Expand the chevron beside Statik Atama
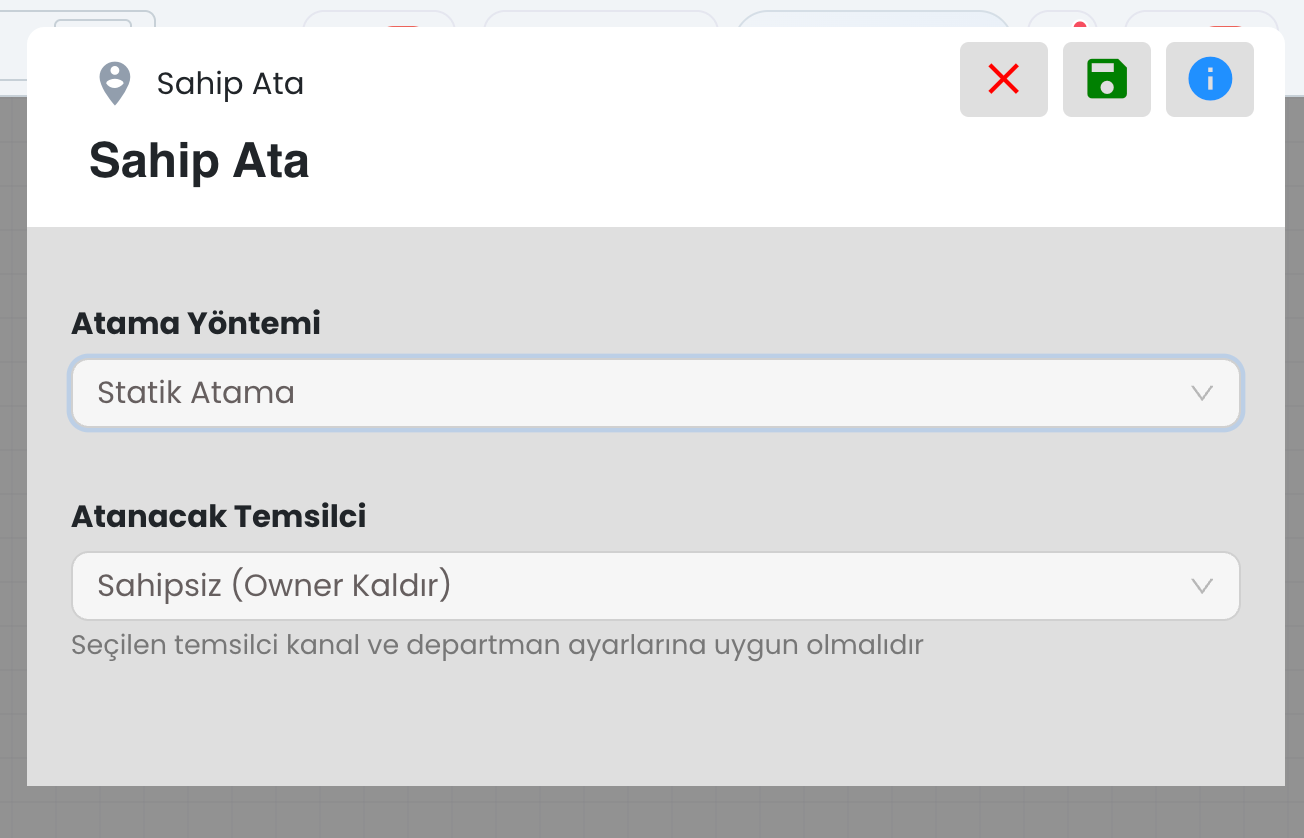Viewport: 1304px width, 838px height. point(1202,393)
